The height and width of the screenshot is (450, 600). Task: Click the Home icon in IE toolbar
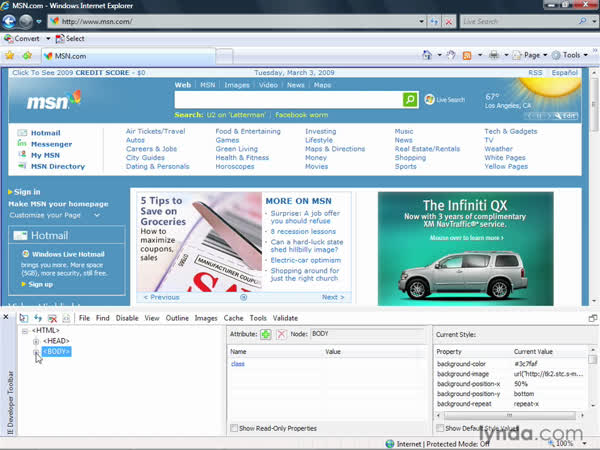coord(428,56)
